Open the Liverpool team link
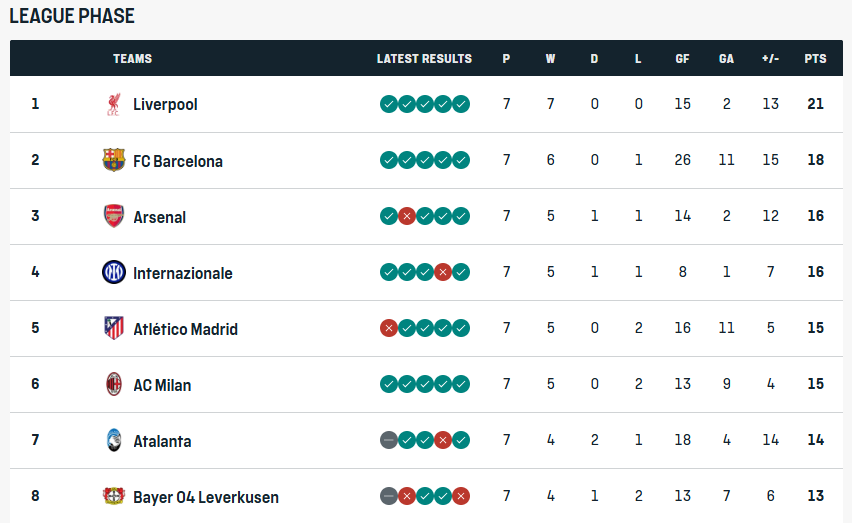This screenshot has width=852, height=523. (x=165, y=104)
